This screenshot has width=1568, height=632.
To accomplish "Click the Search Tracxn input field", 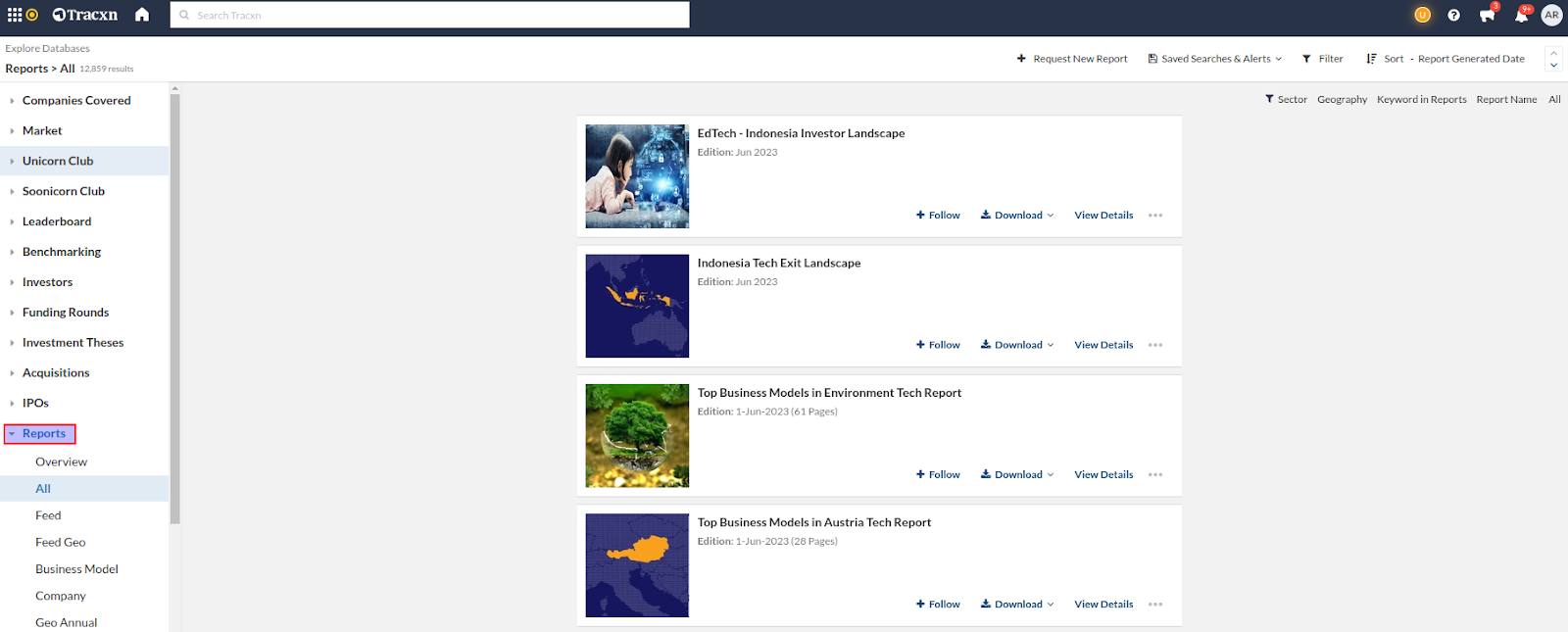I will coord(431,15).
